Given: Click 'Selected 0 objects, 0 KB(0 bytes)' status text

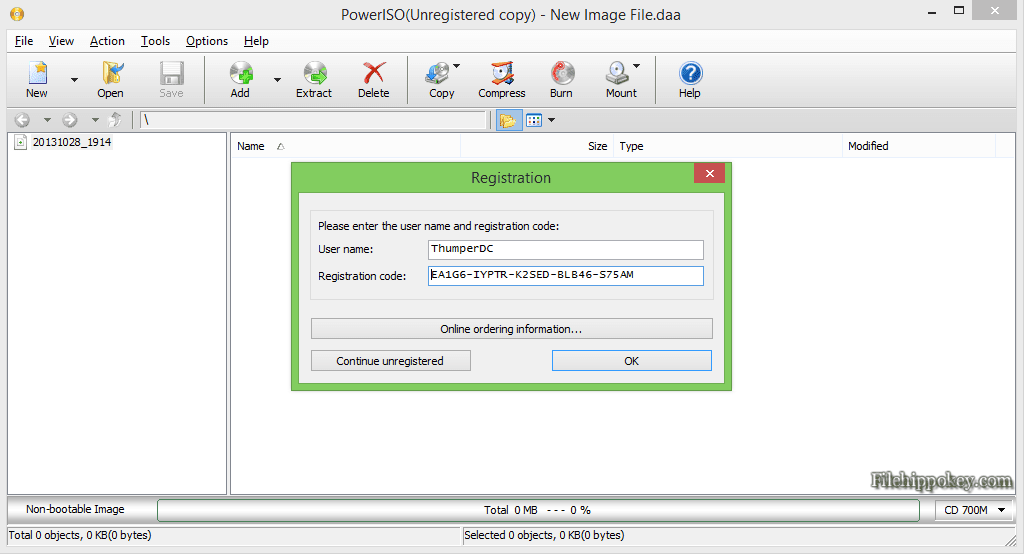Looking at the screenshot, I should coord(544,535).
